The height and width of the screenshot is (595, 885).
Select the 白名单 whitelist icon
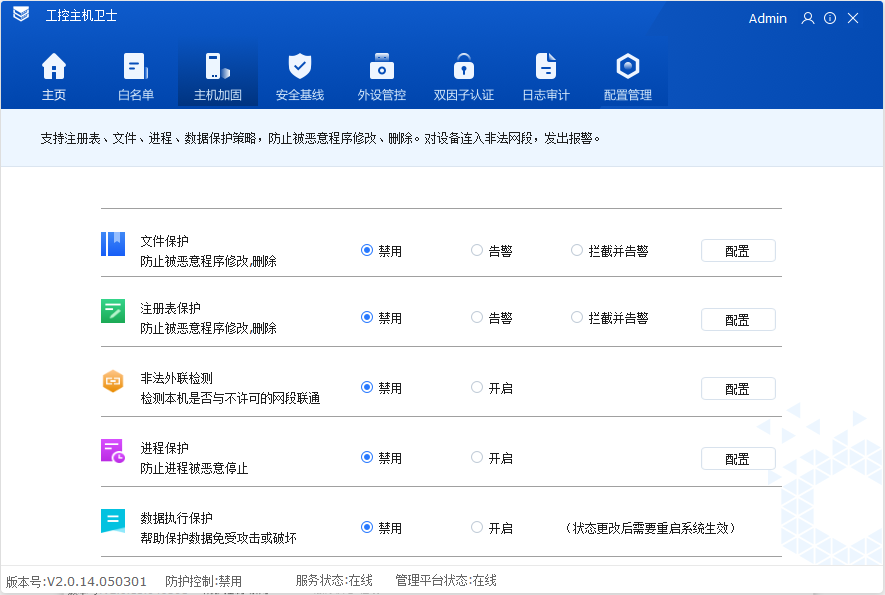pyautogui.click(x=135, y=68)
